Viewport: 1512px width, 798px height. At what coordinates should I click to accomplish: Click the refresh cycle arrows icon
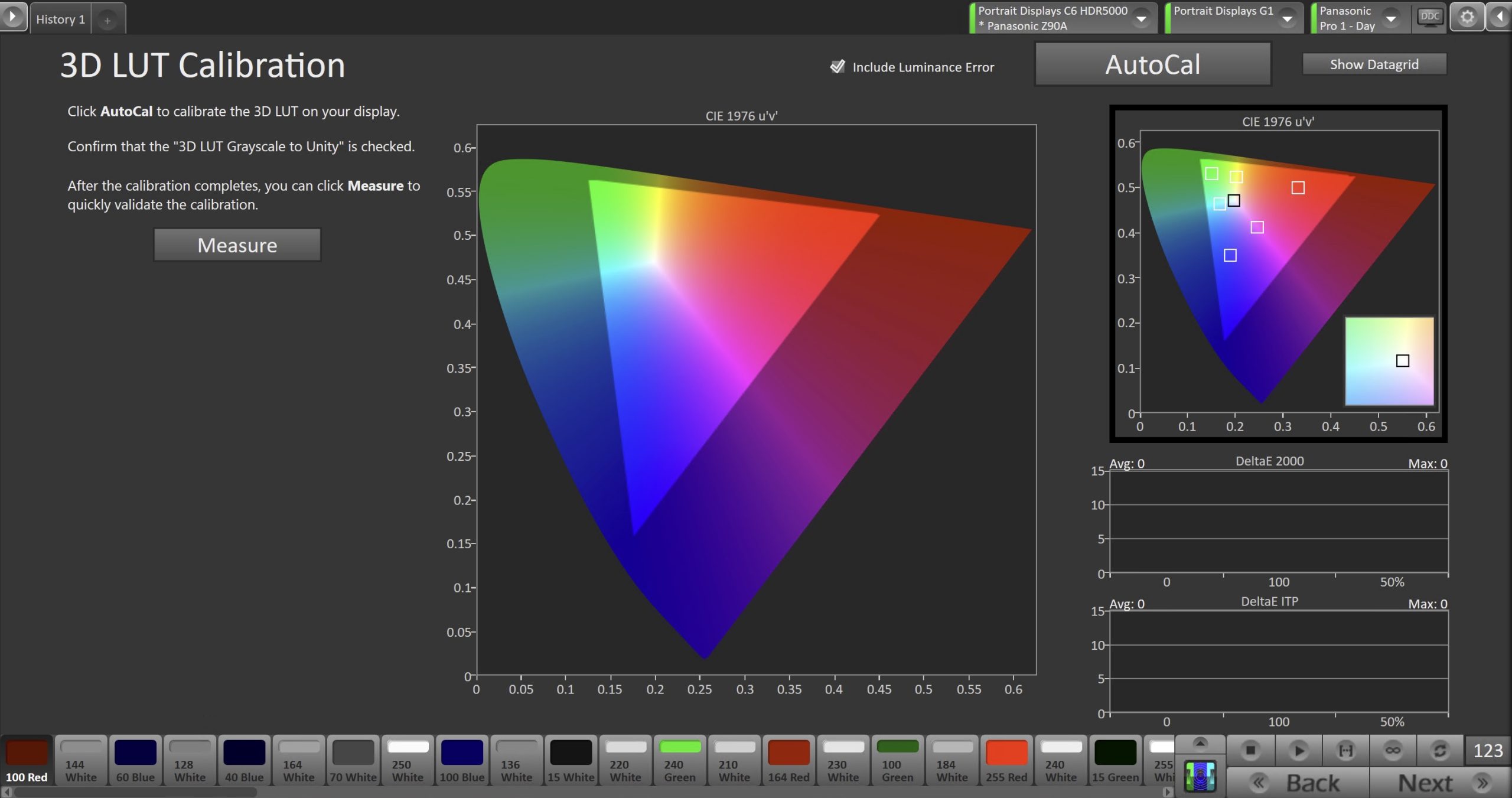tap(1440, 750)
